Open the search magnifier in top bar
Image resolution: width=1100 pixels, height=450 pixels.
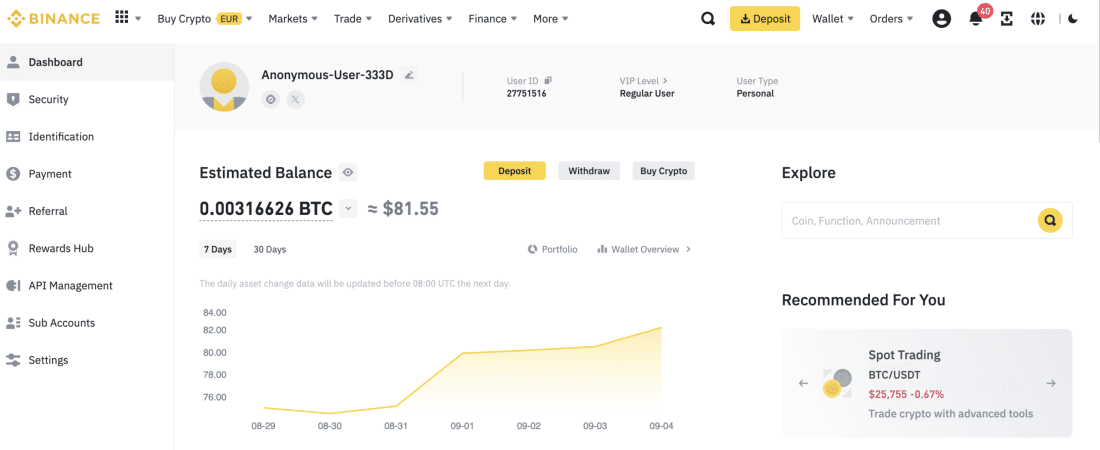[708, 19]
